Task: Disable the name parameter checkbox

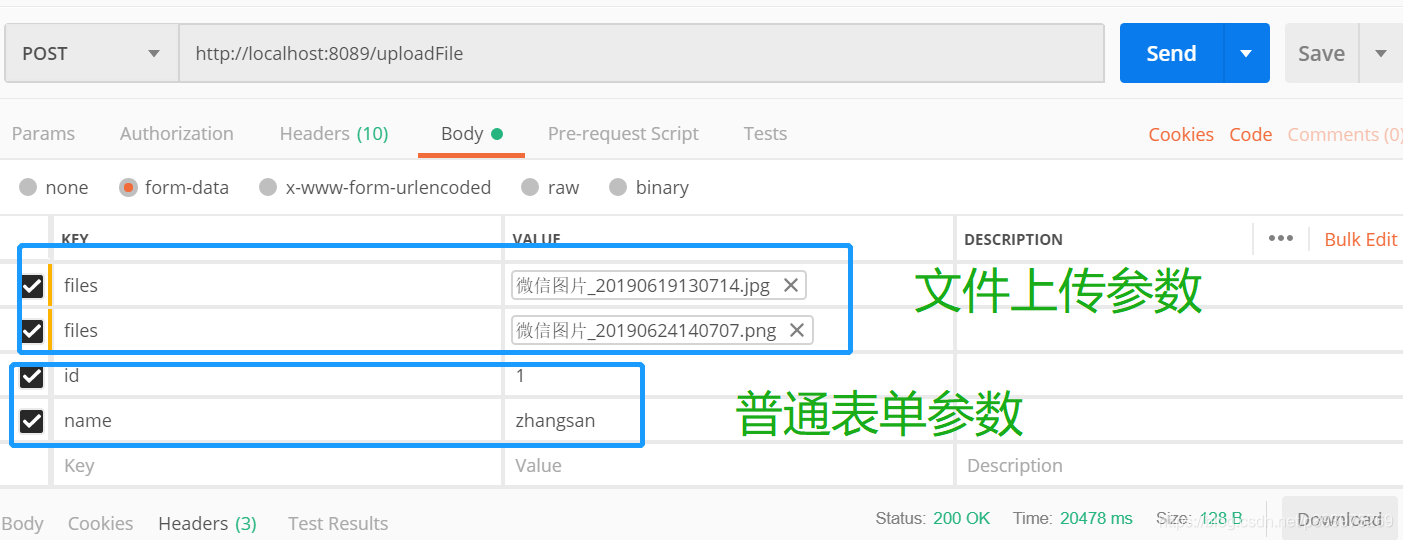Action: tap(32, 421)
